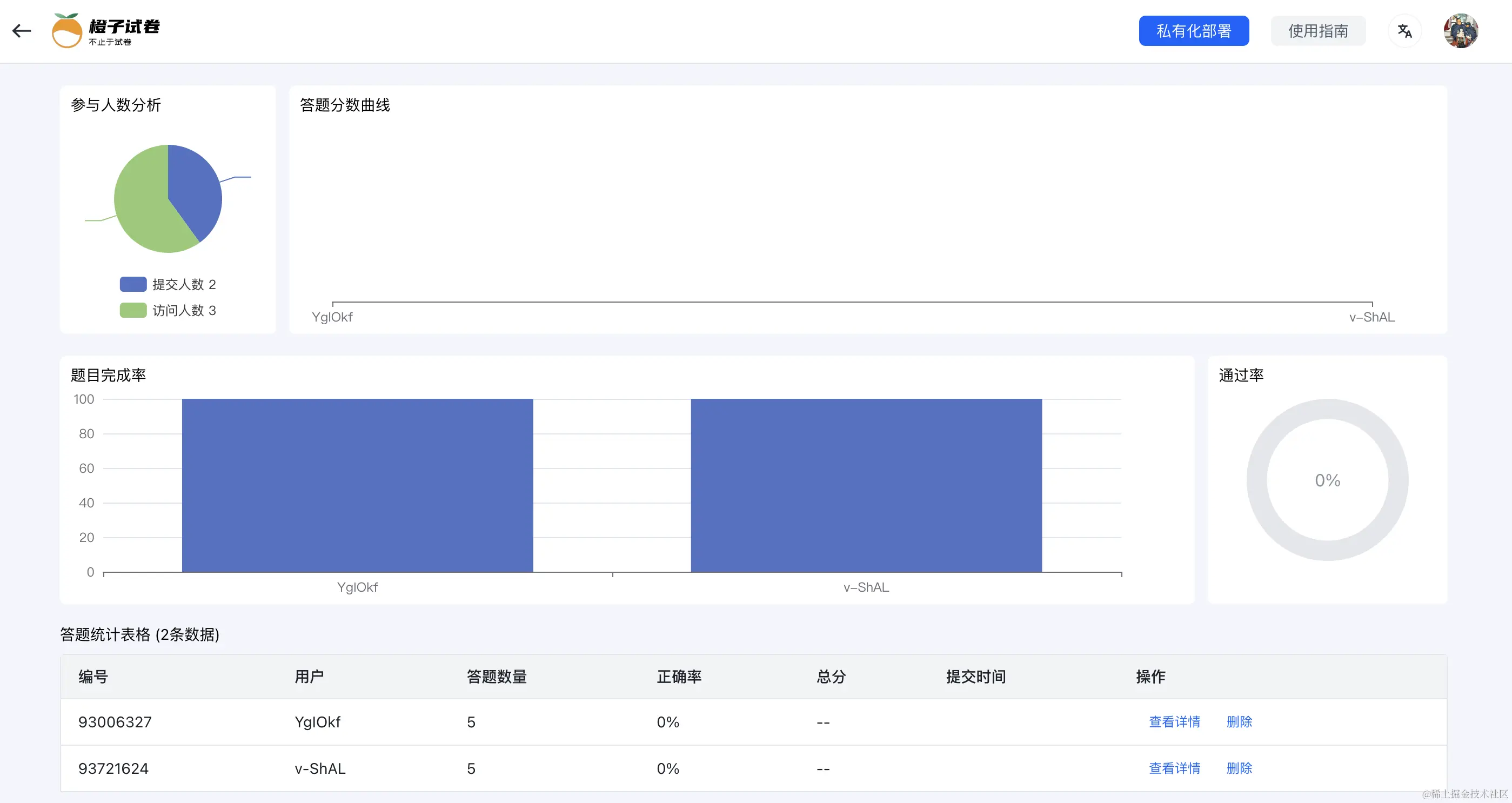Click the YglOkf completion bar
The height and width of the screenshot is (803, 1512).
[357, 485]
